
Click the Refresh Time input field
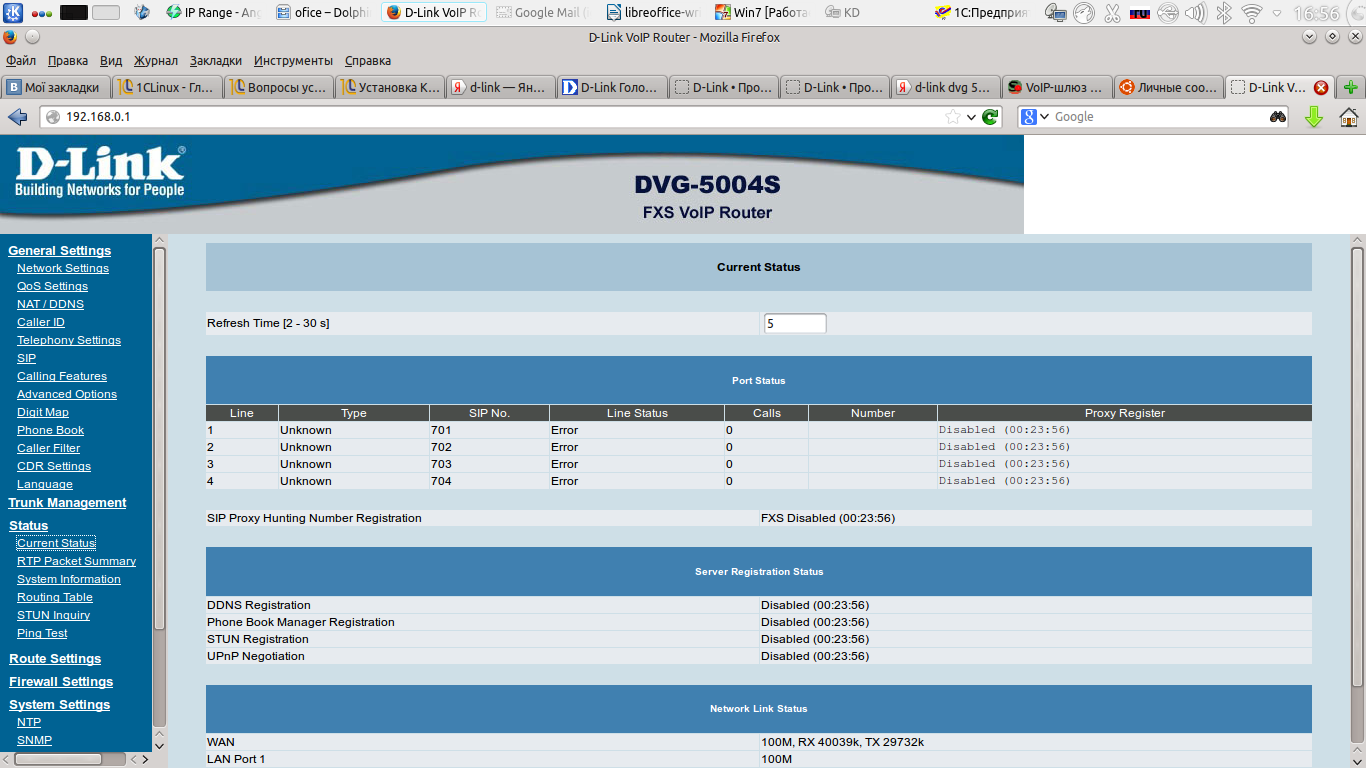[x=795, y=324]
